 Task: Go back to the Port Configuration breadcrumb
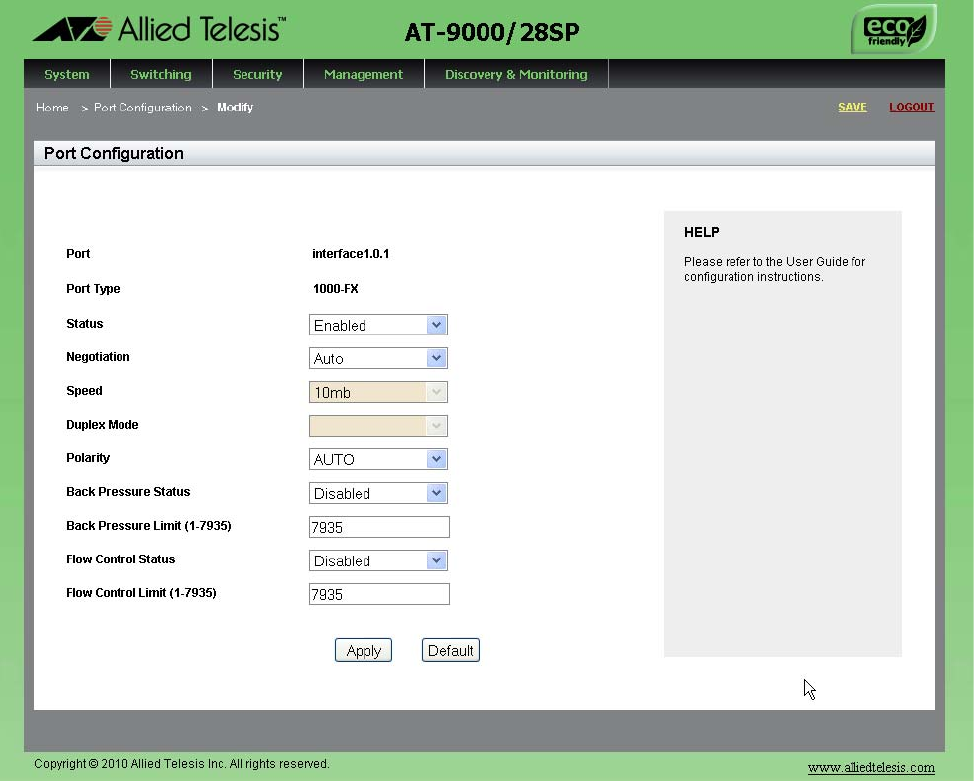[x=143, y=107]
